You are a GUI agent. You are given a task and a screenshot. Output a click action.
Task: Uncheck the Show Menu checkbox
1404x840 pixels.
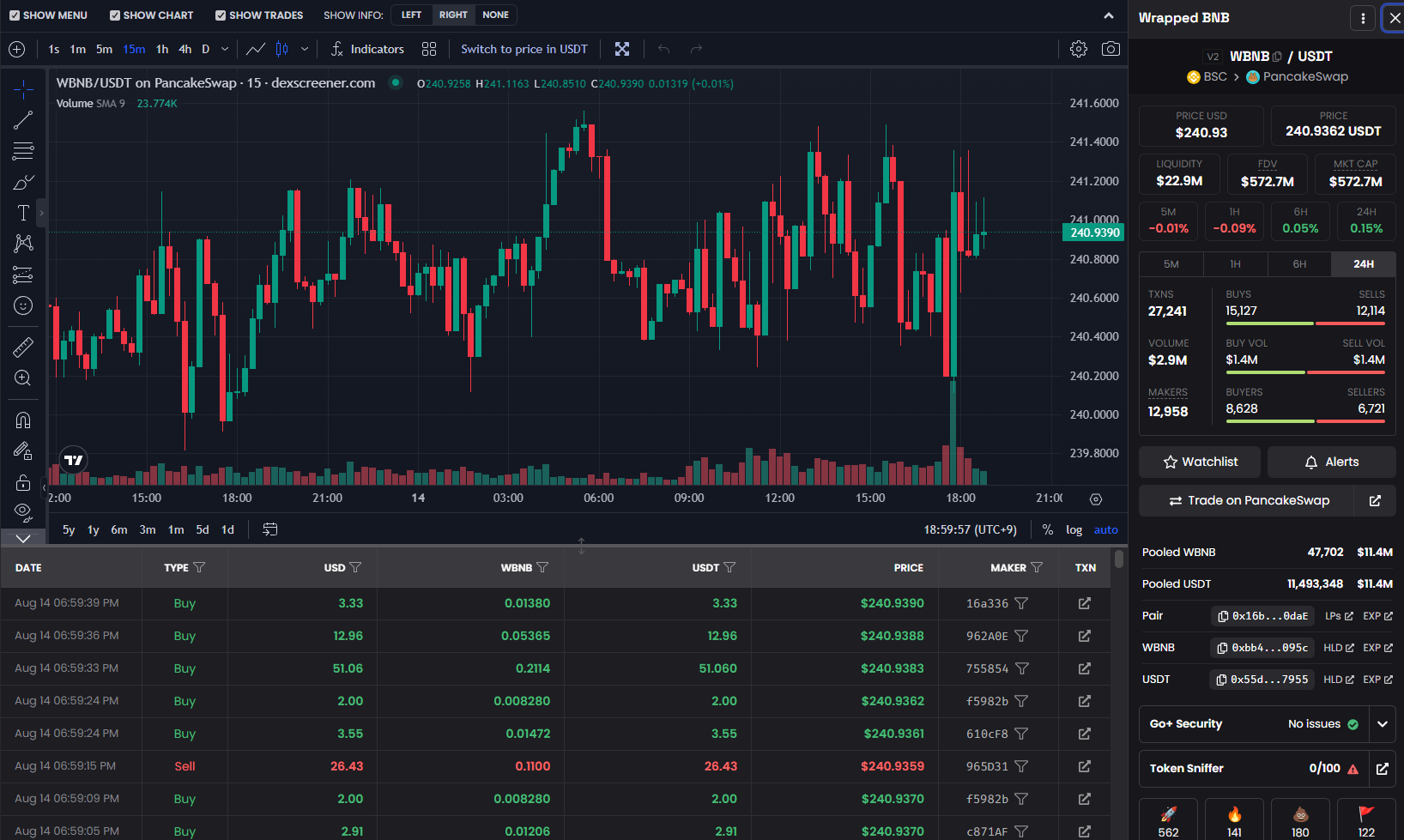tap(14, 15)
